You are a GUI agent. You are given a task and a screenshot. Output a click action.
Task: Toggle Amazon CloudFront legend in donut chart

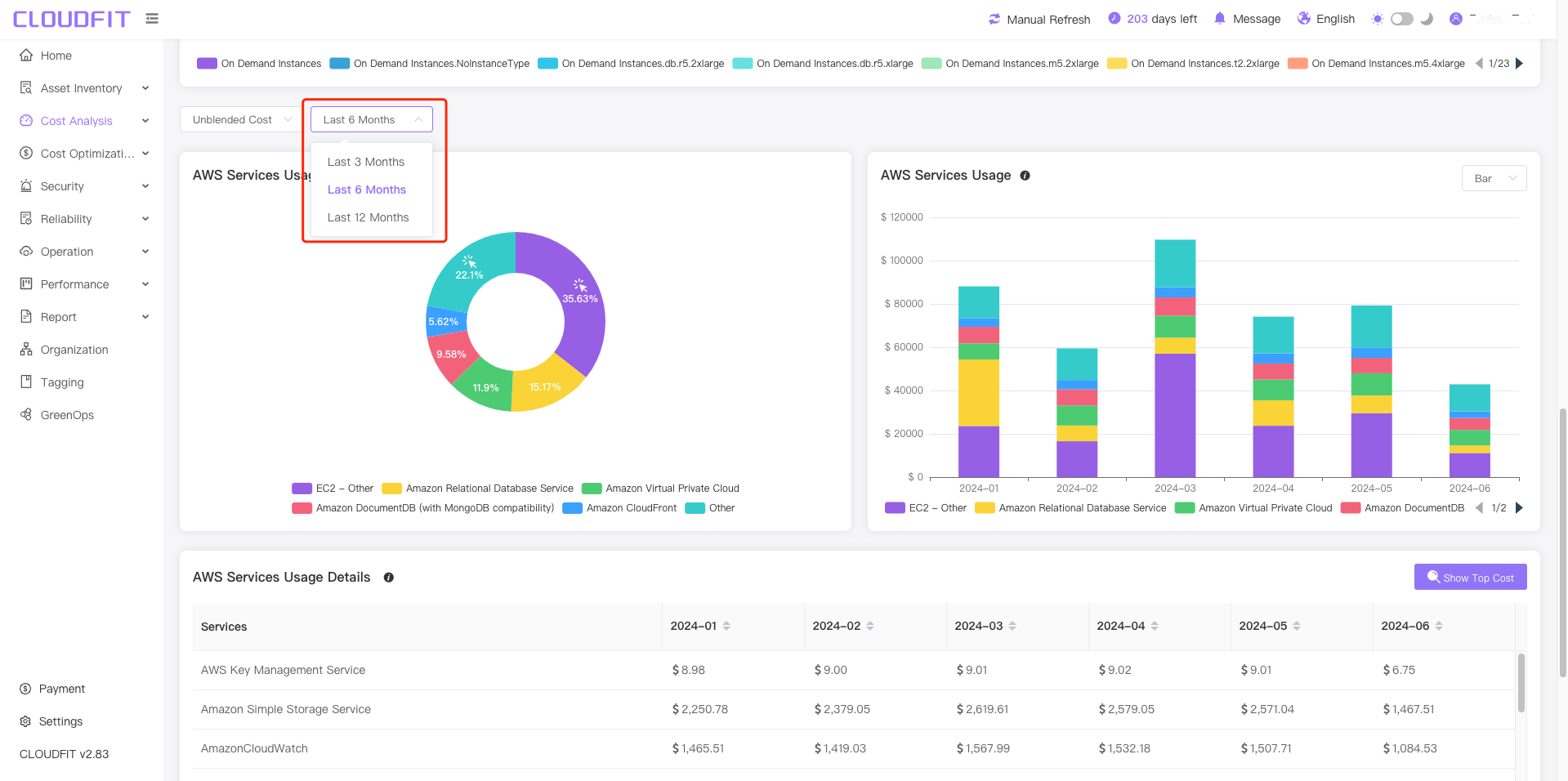point(619,508)
